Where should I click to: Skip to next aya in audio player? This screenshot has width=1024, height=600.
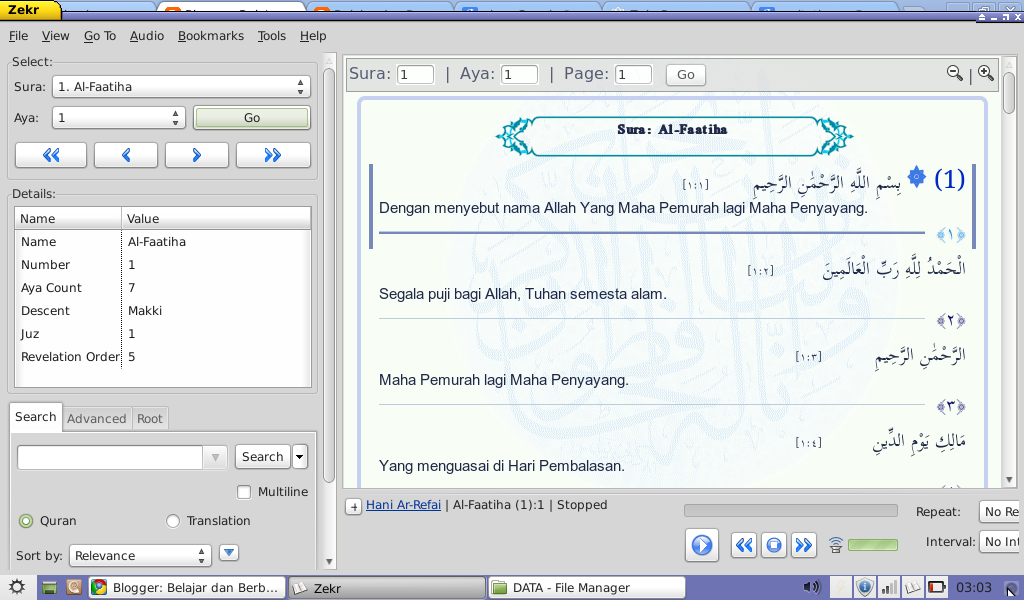[x=804, y=545]
